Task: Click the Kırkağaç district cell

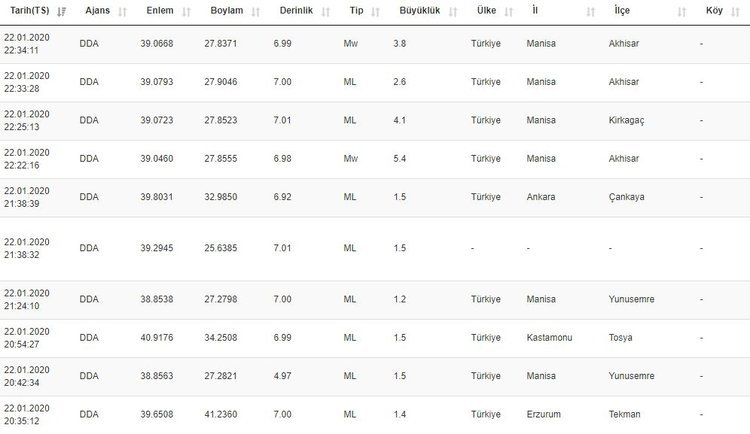Action: 627,120
